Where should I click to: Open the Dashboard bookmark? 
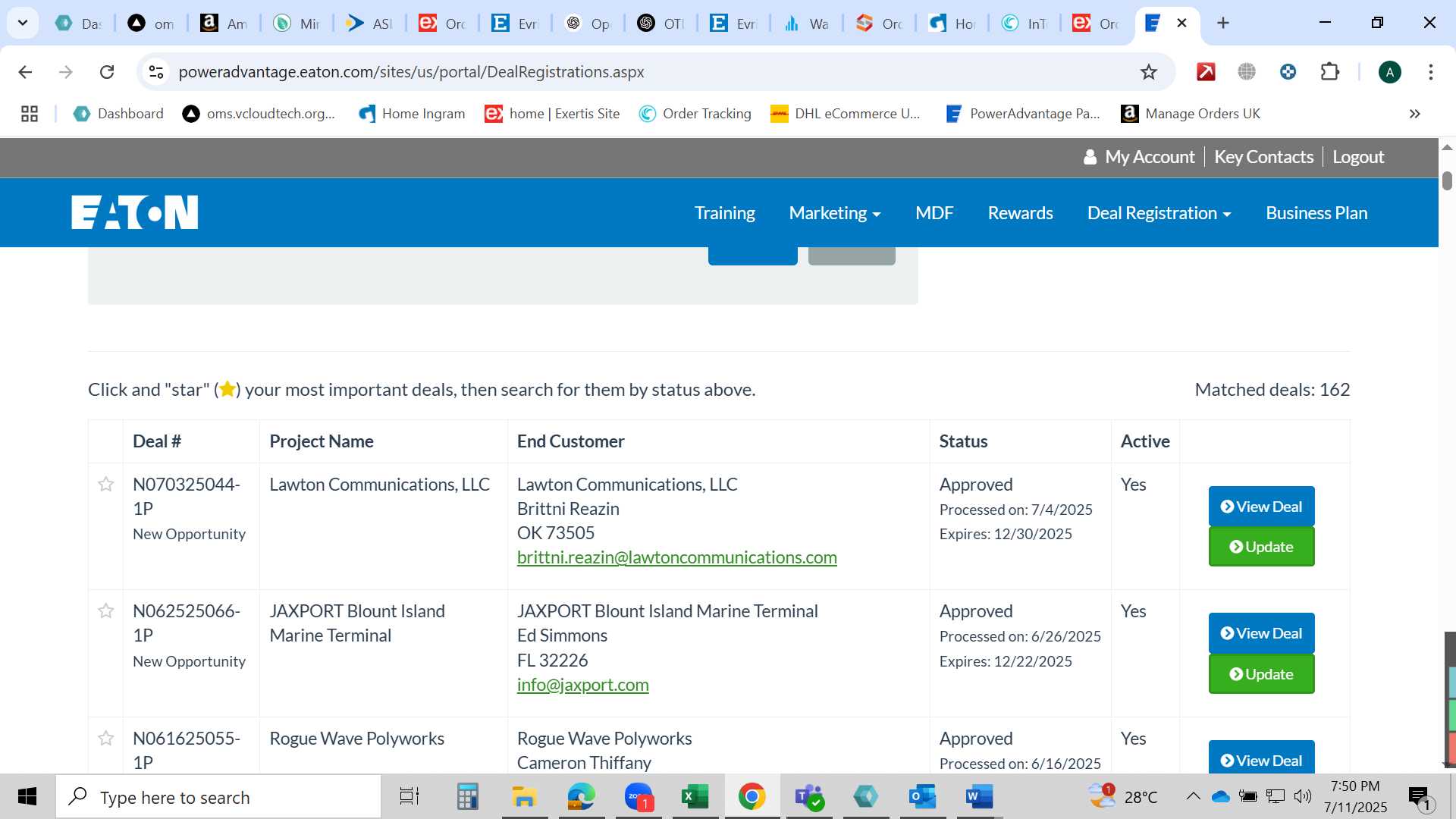(118, 114)
